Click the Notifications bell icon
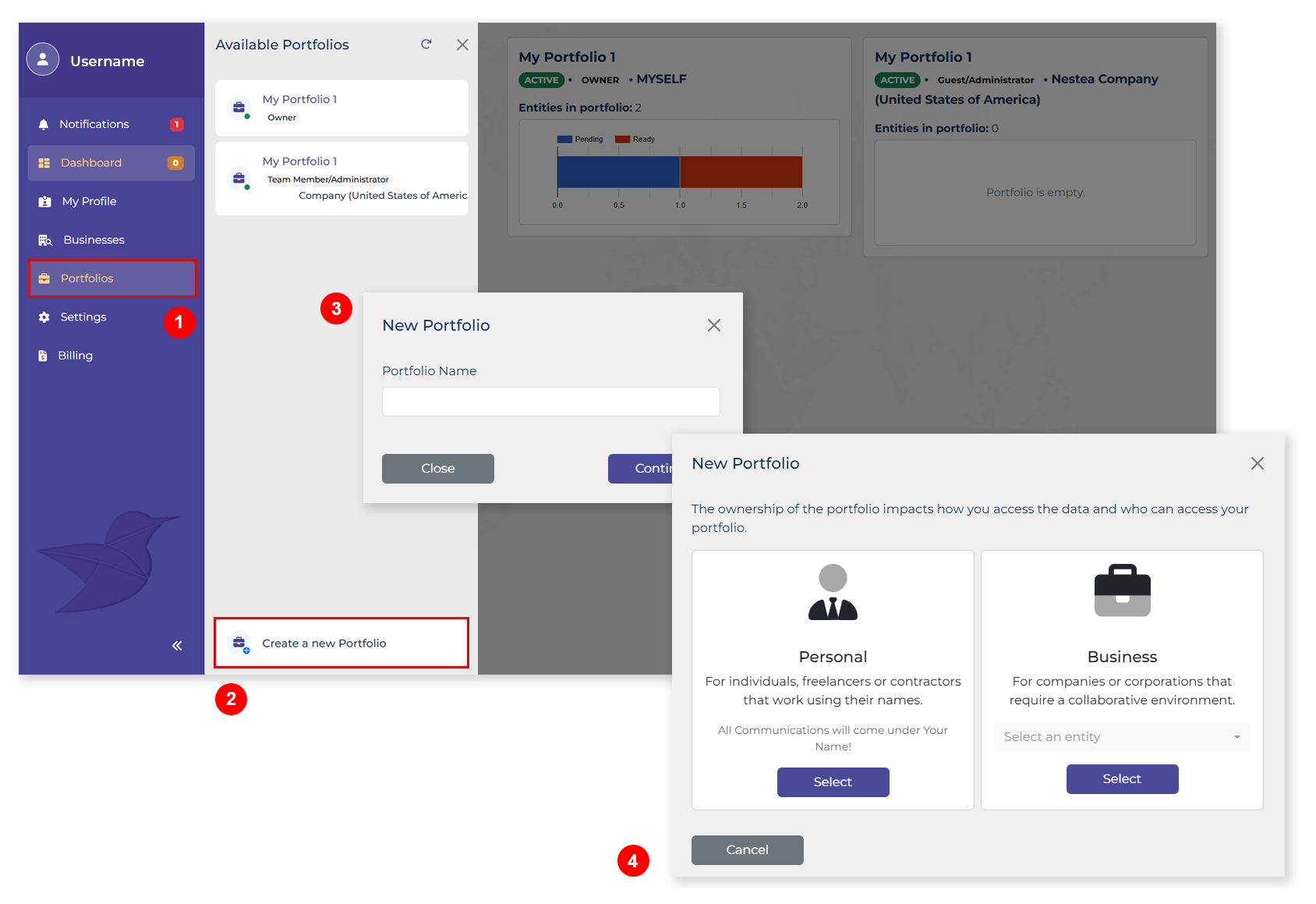Viewport: 1316px width, 904px height. pyautogui.click(x=44, y=124)
